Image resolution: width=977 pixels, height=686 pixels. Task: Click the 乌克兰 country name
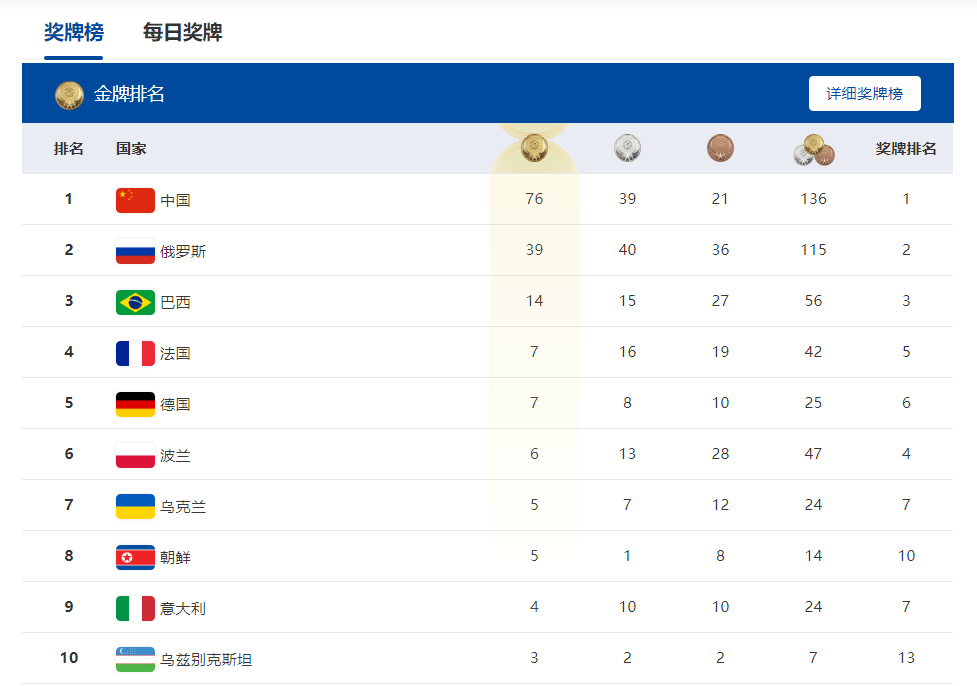(x=183, y=506)
